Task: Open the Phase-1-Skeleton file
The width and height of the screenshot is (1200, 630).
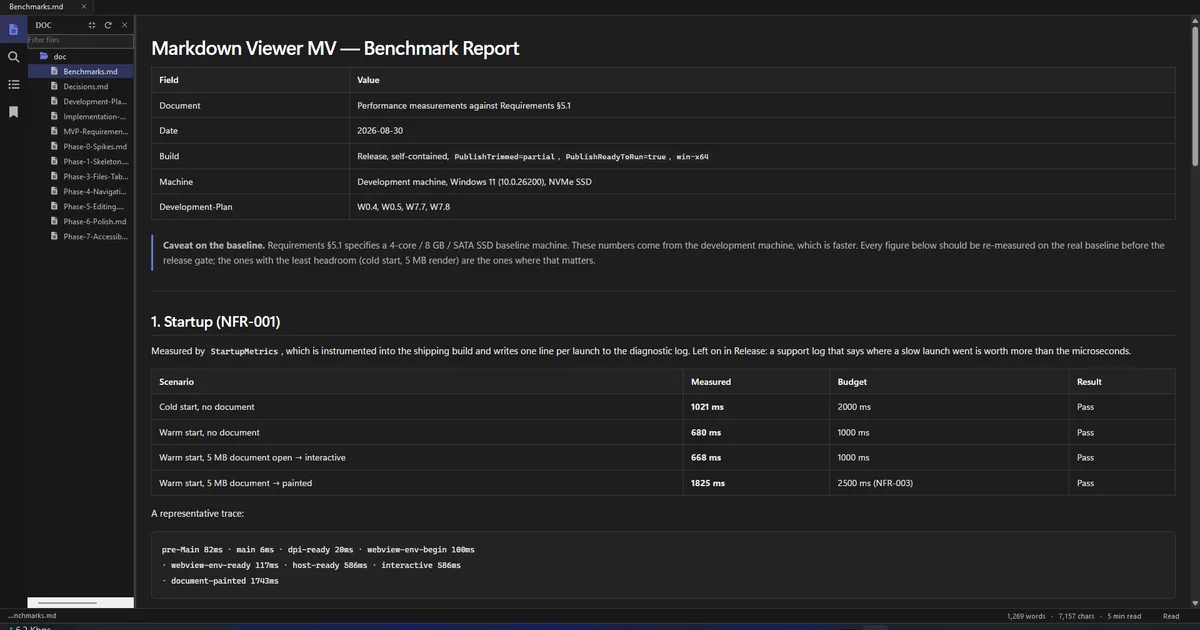Action: click(x=80, y=161)
